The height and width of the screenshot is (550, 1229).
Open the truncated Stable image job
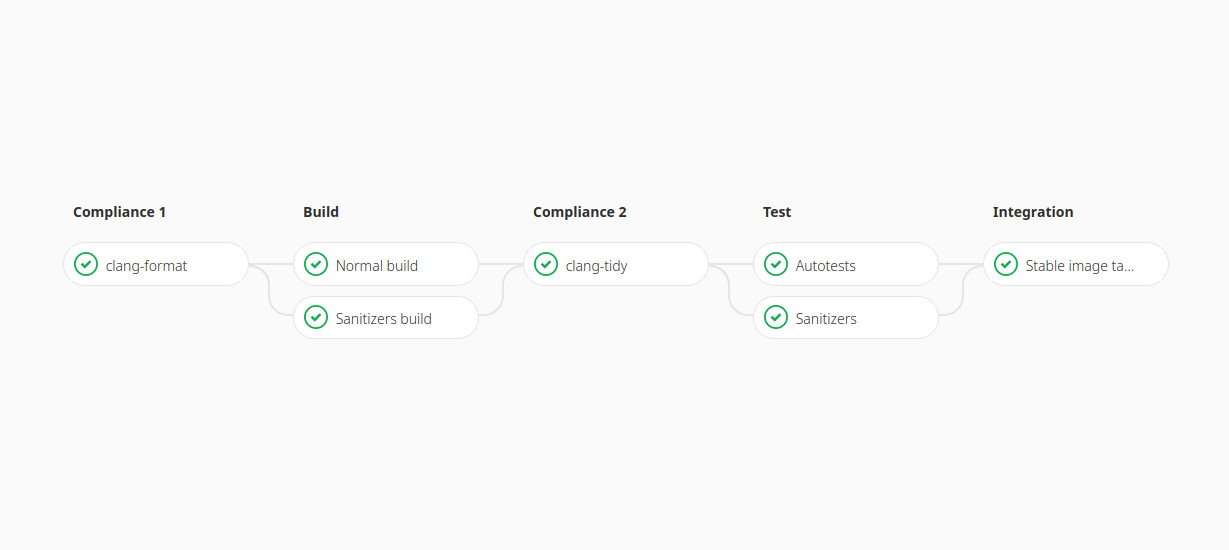coord(1076,265)
